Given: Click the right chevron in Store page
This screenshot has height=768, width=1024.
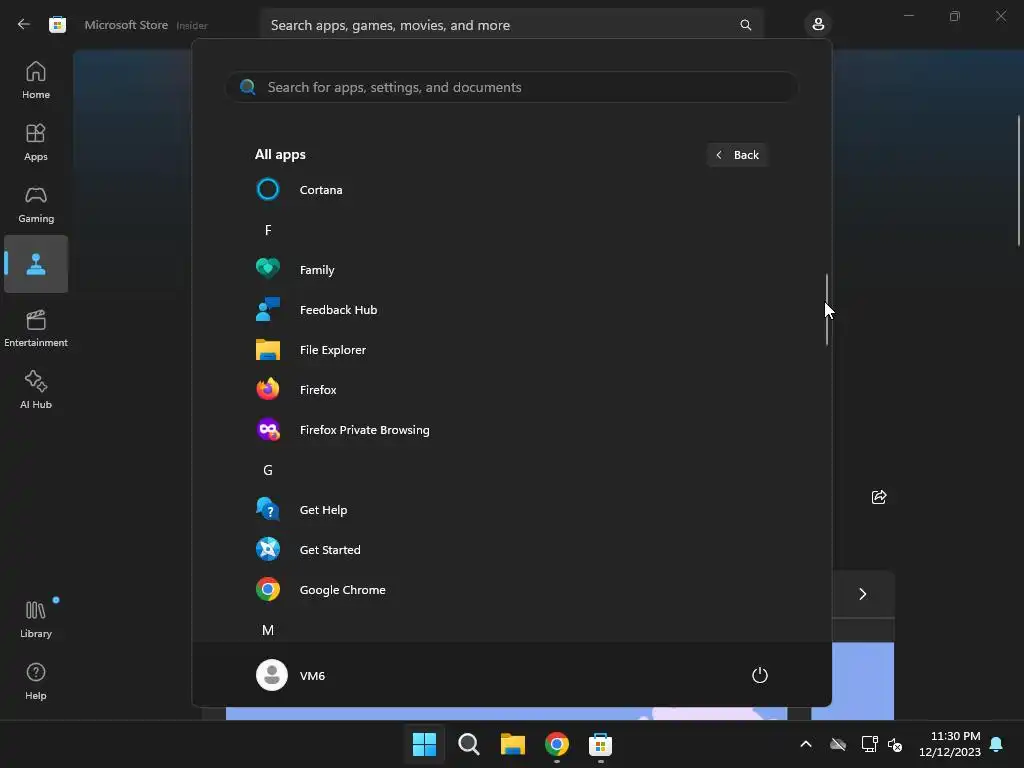Looking at the screenshot, I should 863,594.
